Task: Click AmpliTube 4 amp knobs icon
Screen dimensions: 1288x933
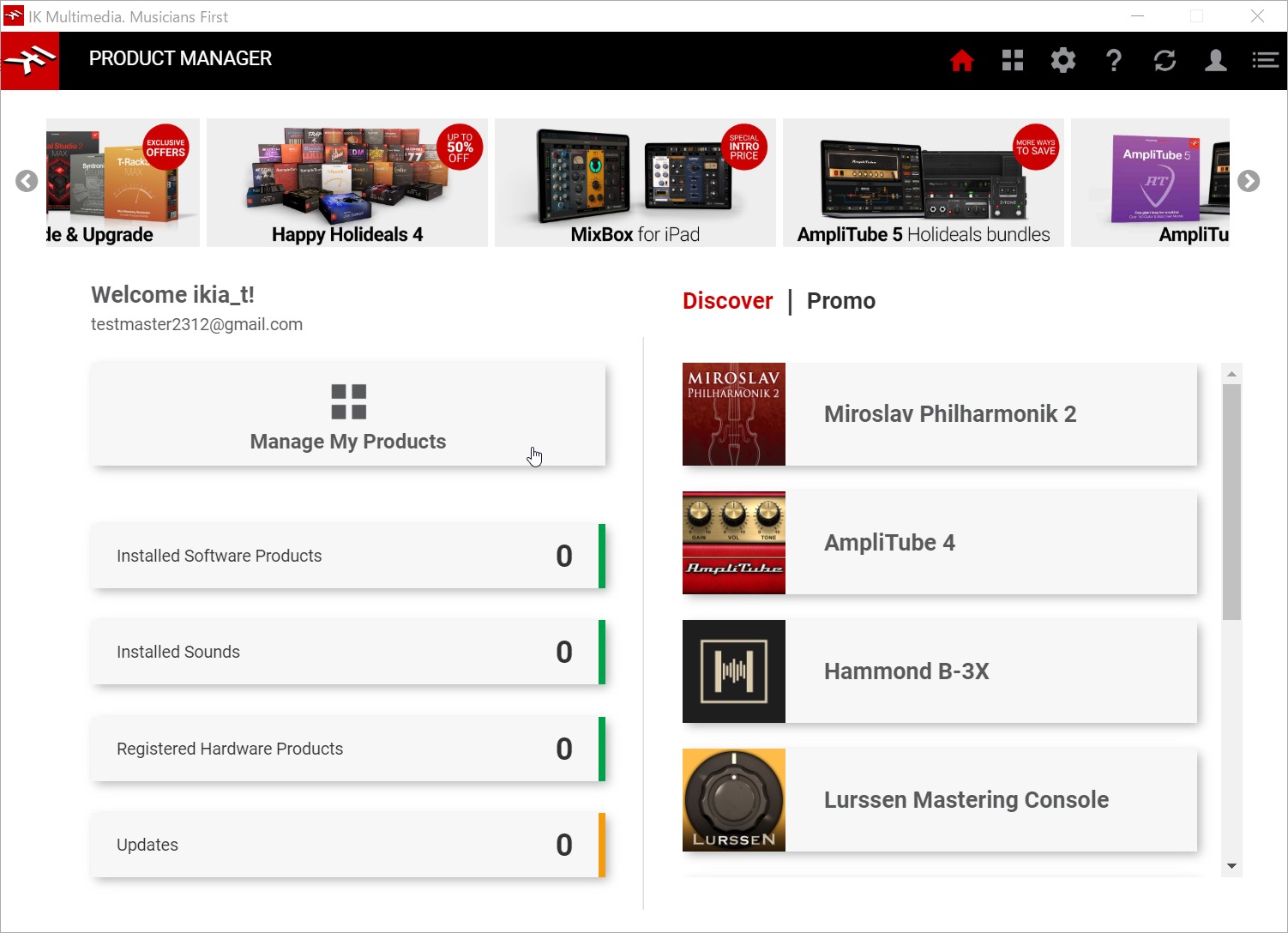Action: [x=734, y=543]
